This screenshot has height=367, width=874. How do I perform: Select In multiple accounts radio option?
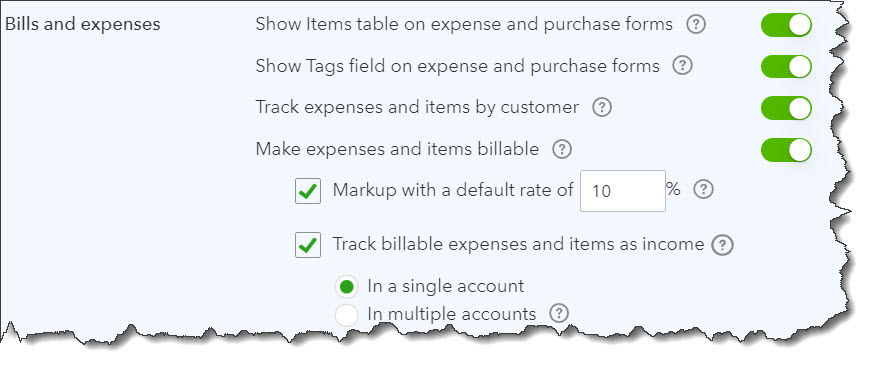click(346, 315)
